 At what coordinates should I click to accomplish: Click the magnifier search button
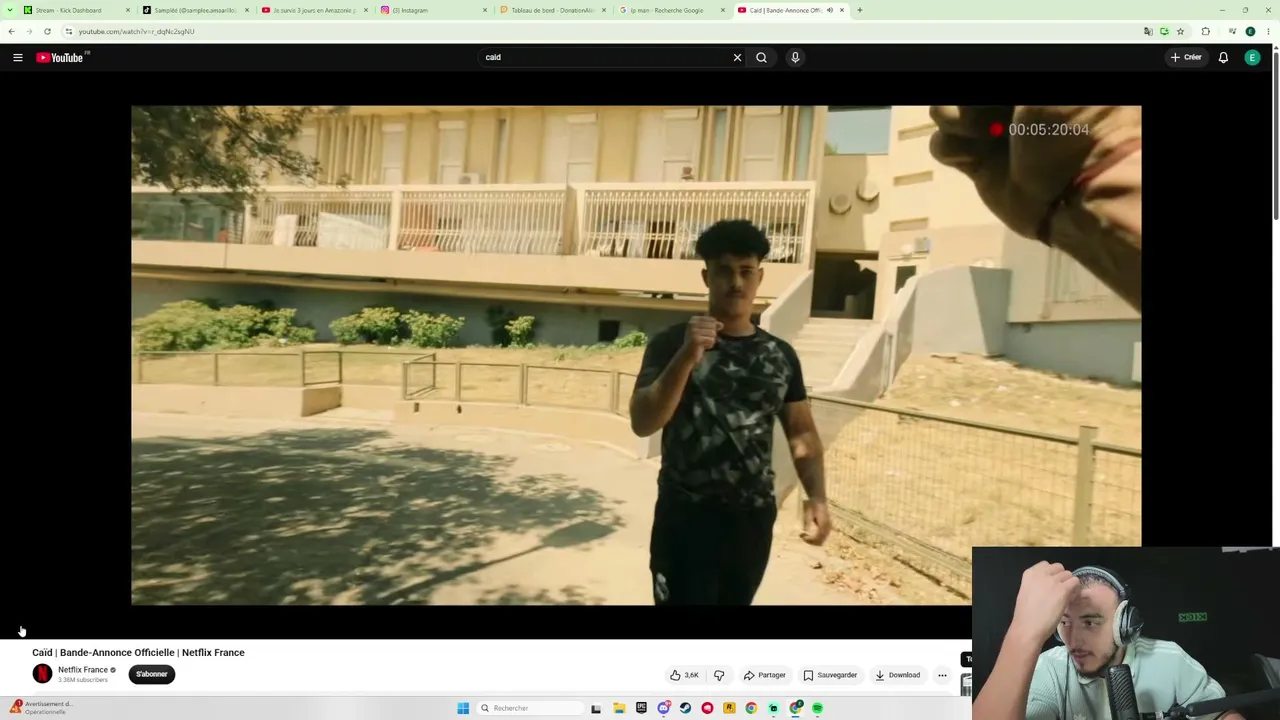click(762, 58)
